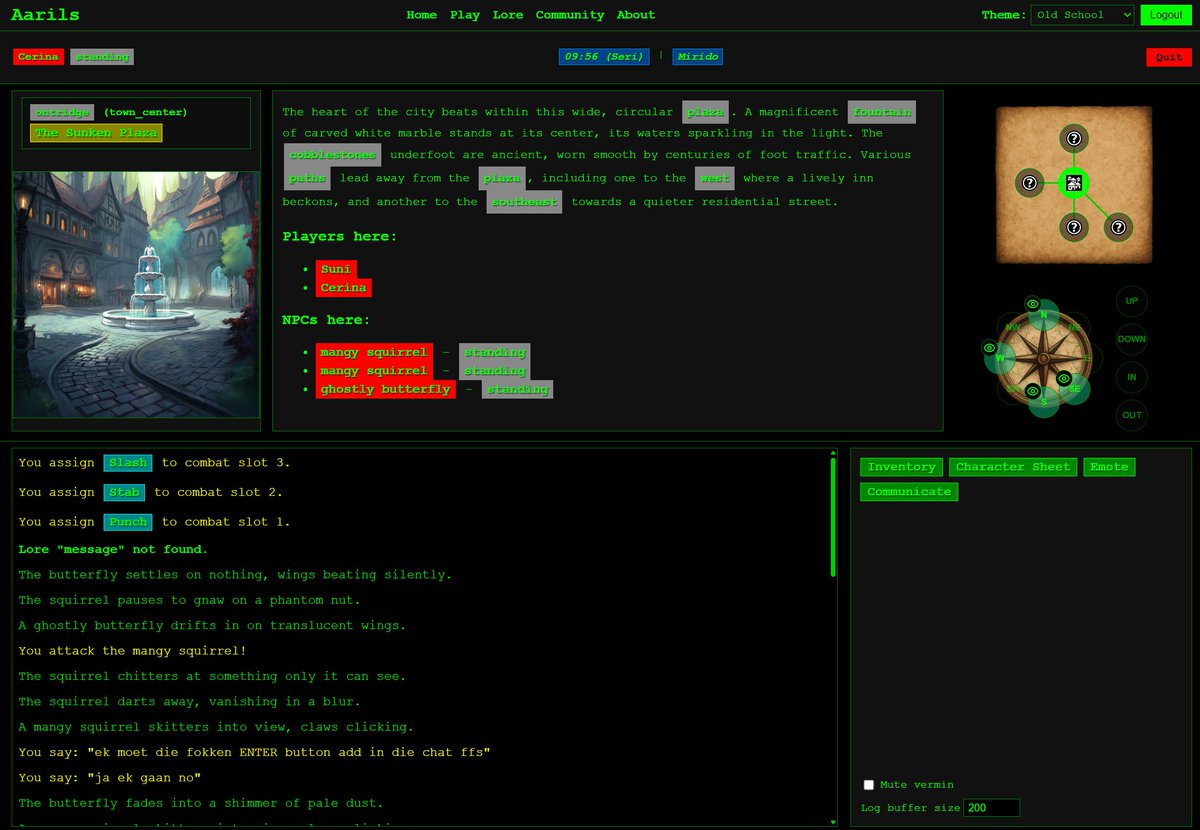The width and height of the screenshot is (1200, 830).
Task: Select the second mangy squirrel NPC
Action: pos(374,371)
